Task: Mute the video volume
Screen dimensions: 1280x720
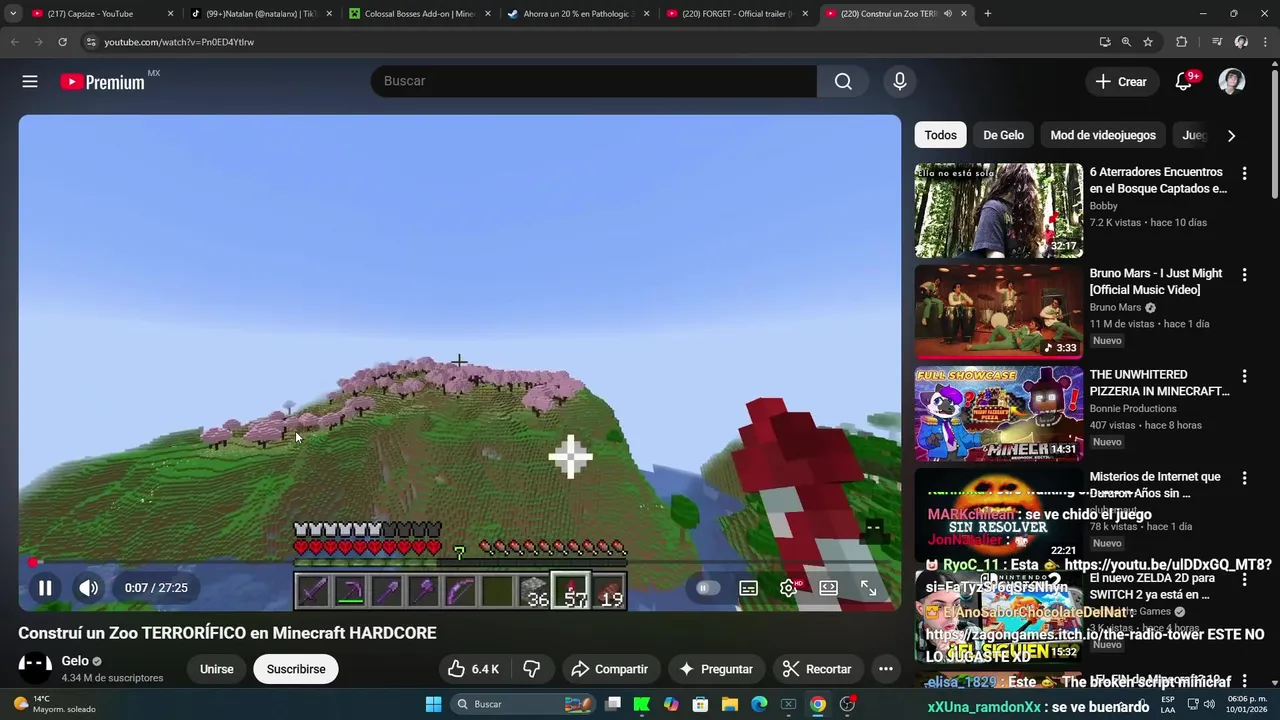Action: 89,588
